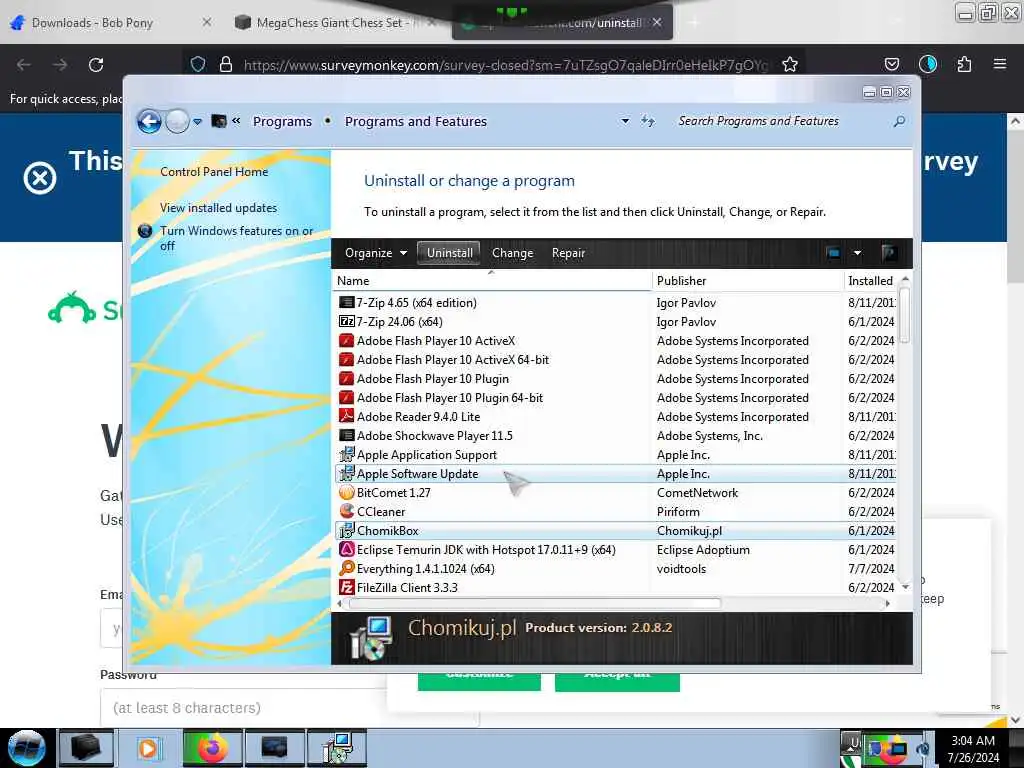Click the voidtools publisher cell
Image resolution: width=1024 pixels, height=768 pixels.
click(681, 569)
